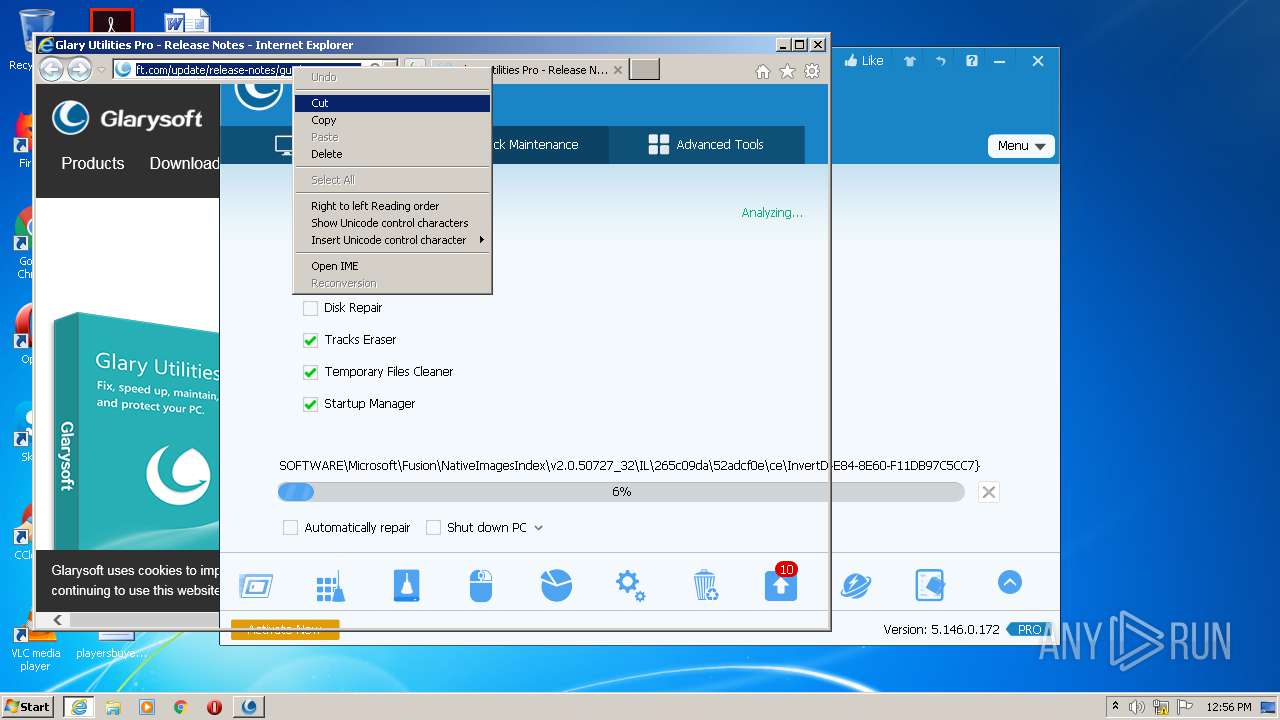
Task: Click the shirt skin icon in title bar
Action: click(x=910, y=61)
